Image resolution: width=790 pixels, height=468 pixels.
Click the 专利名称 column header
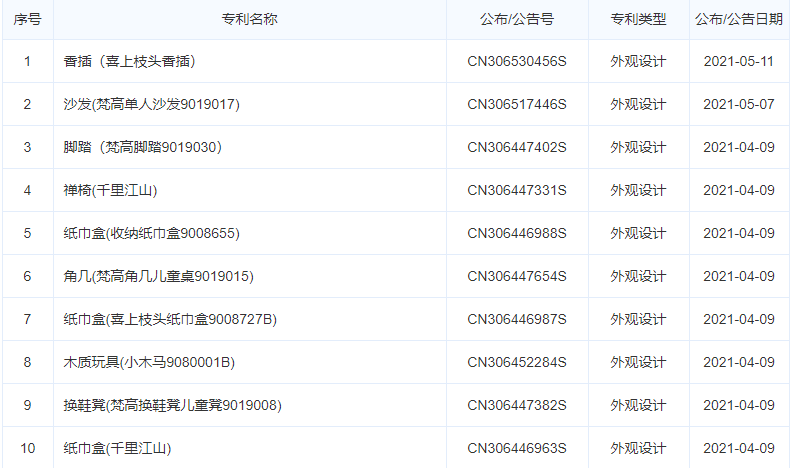click(249, 19)
